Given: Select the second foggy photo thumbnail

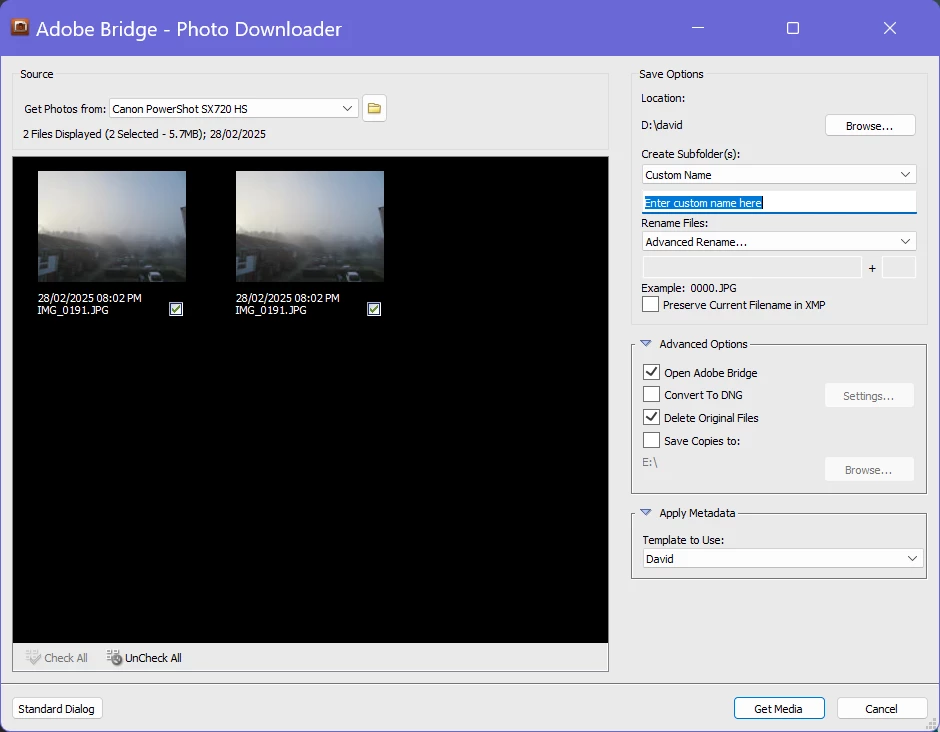Looking at the screenshot, I should point(309,226).
